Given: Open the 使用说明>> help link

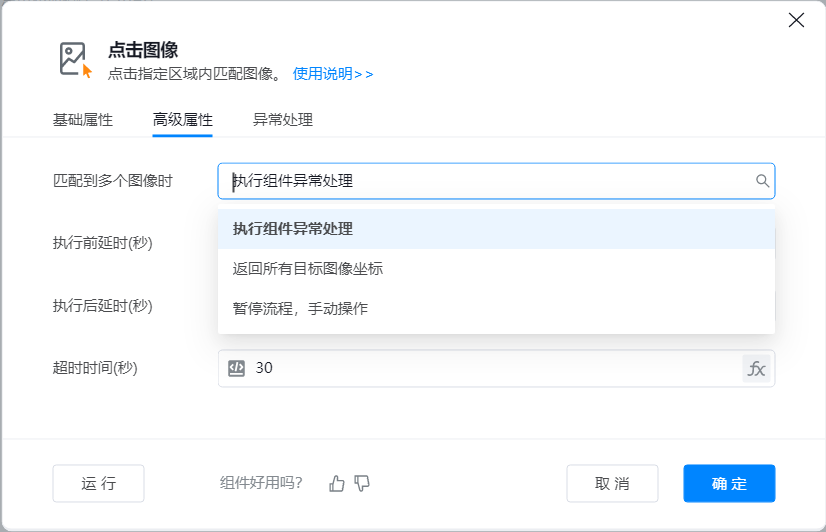Looking at the screenshot, I should (333, 74).
